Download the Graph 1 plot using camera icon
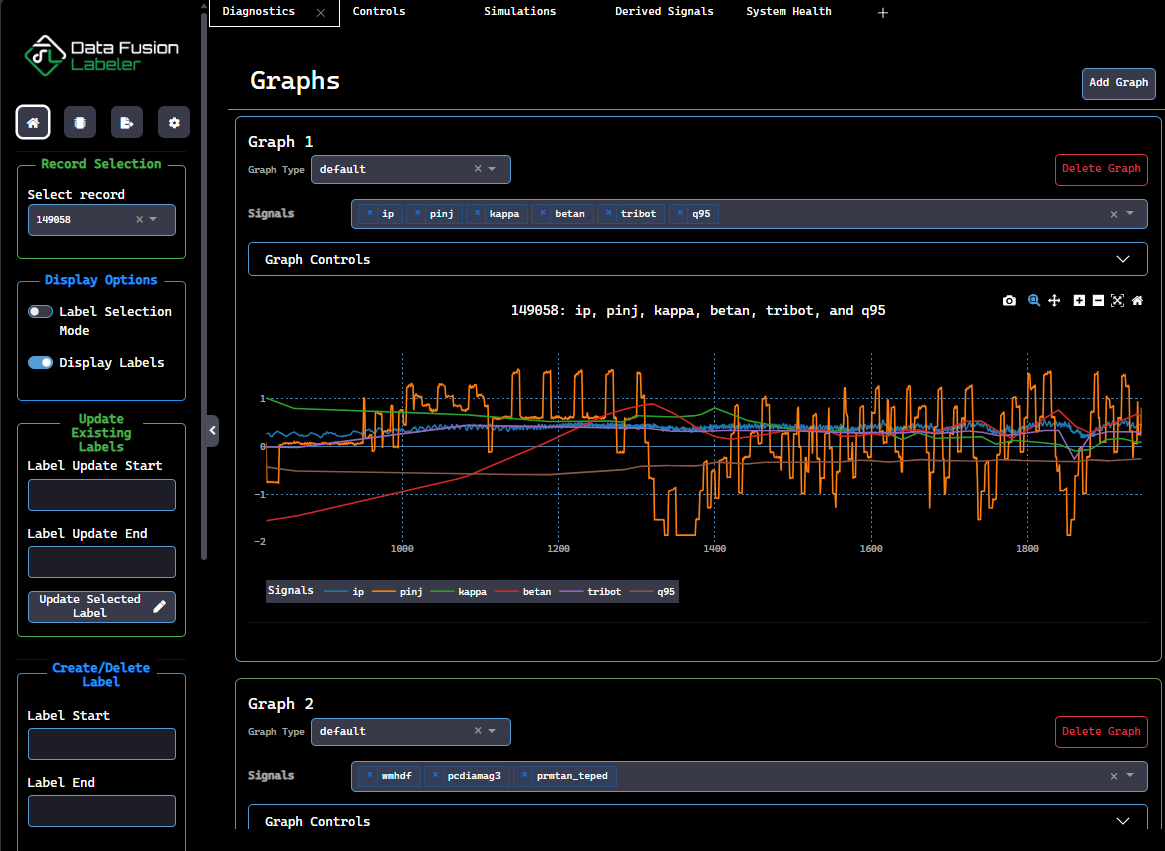The height and width of the screenshot is (851, 1165). pos(1009,301)
